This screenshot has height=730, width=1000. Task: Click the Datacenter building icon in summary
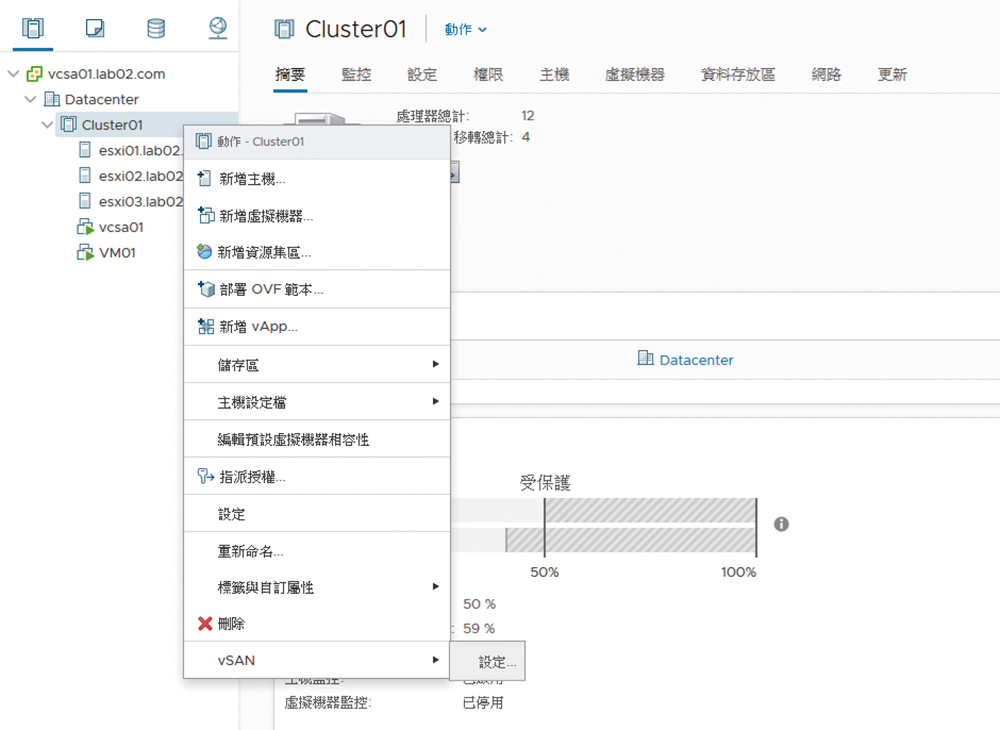[x=645, y=358]
